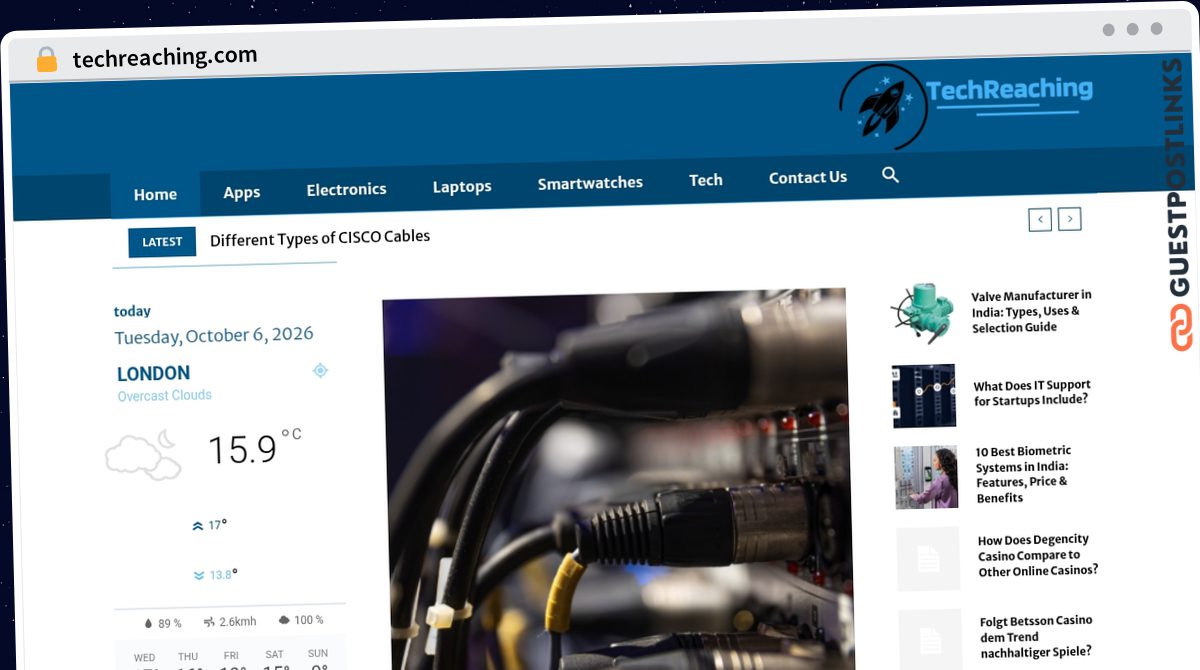1200x670 pixels.
Task: Click the low temperature down-arrow icon
Action: click(199, 575)
